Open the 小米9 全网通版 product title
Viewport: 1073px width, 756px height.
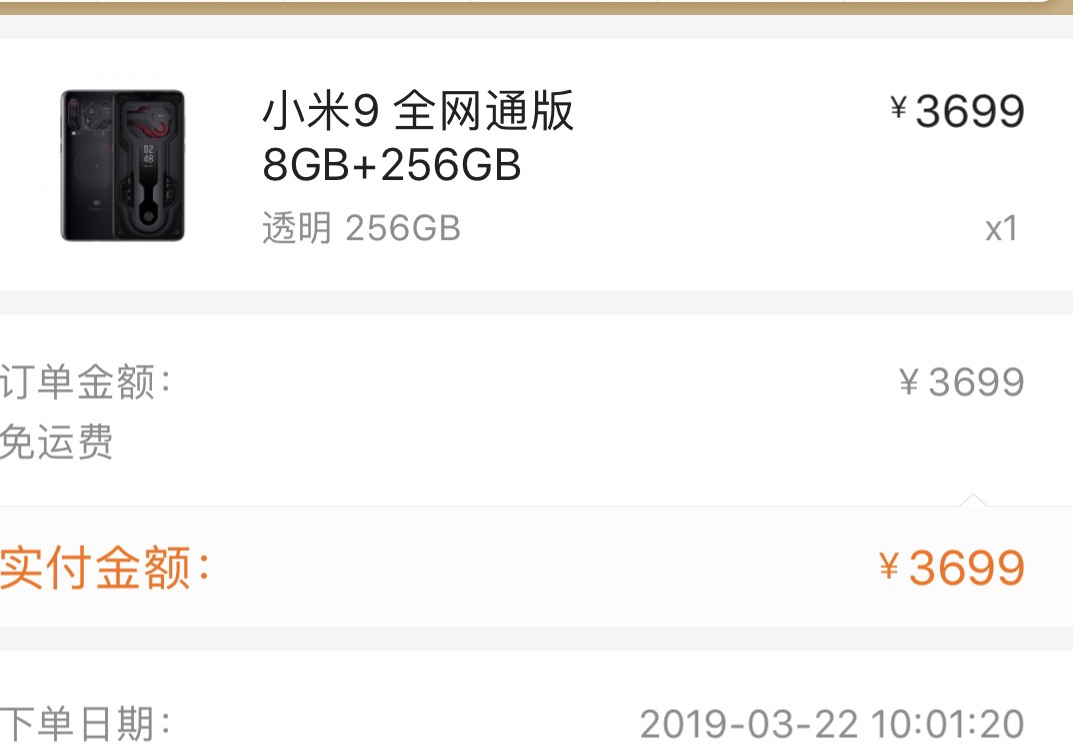coord(417,111)
